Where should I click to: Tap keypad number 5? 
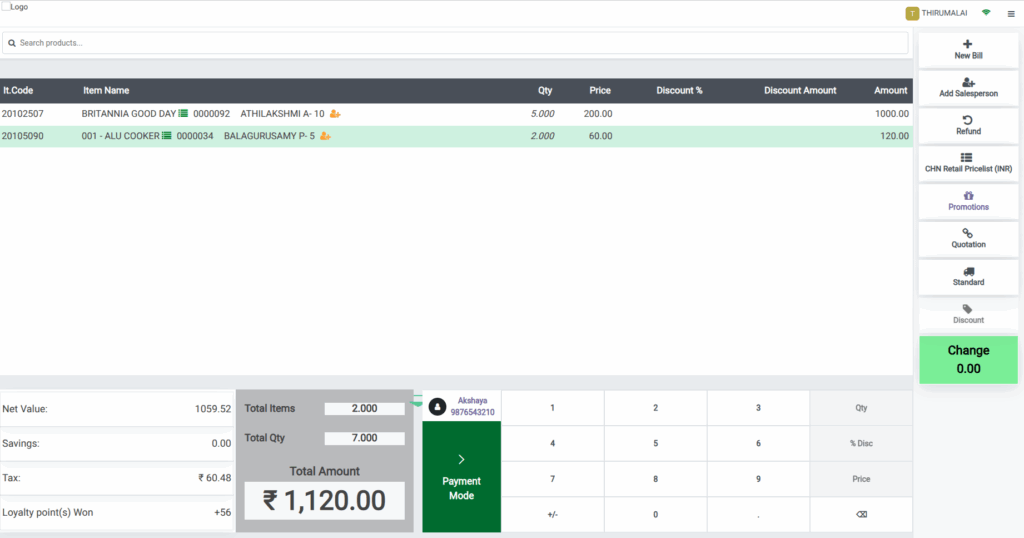point(656,443)
